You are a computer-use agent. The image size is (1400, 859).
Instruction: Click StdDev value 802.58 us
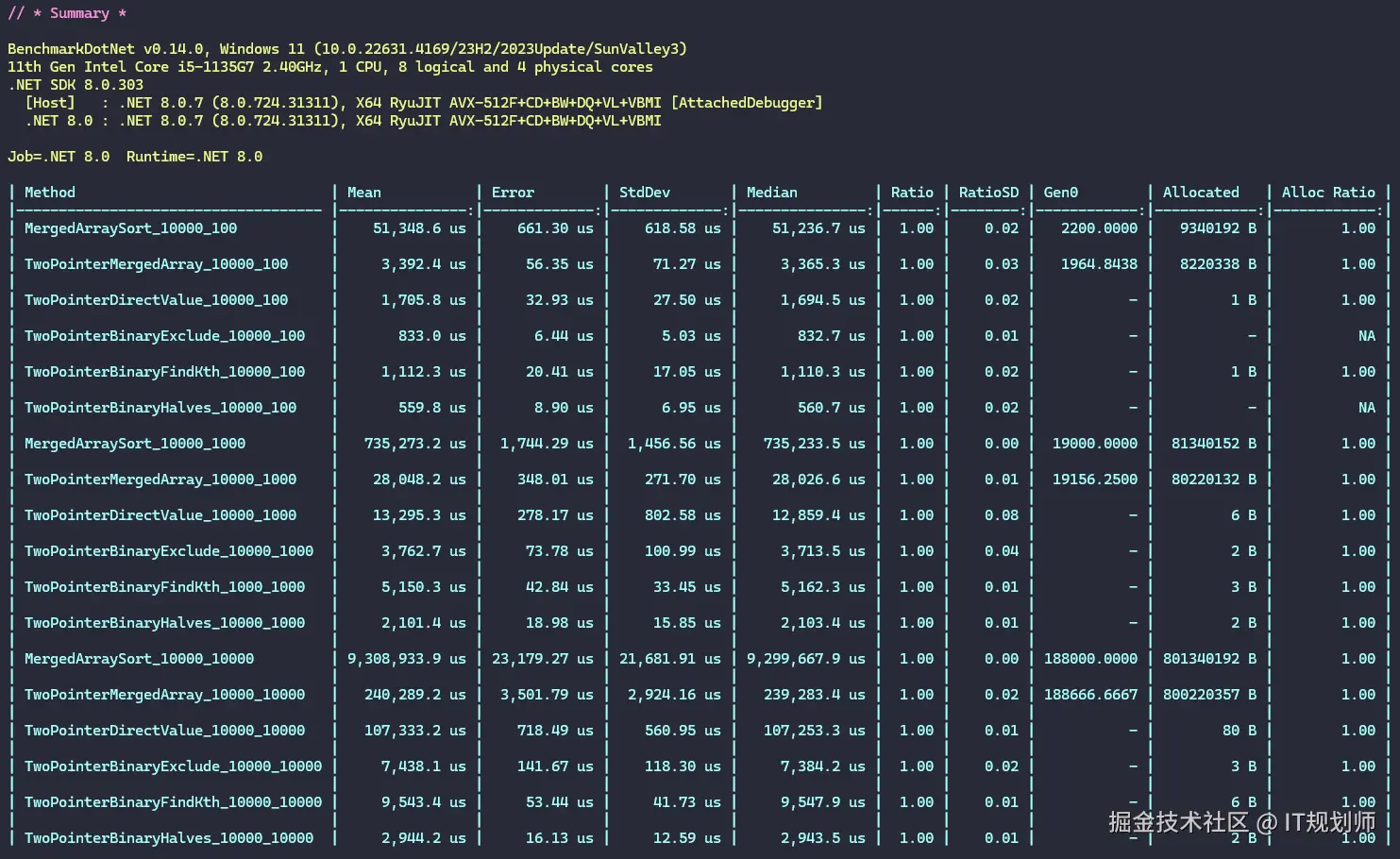click(x=683, y=515)
